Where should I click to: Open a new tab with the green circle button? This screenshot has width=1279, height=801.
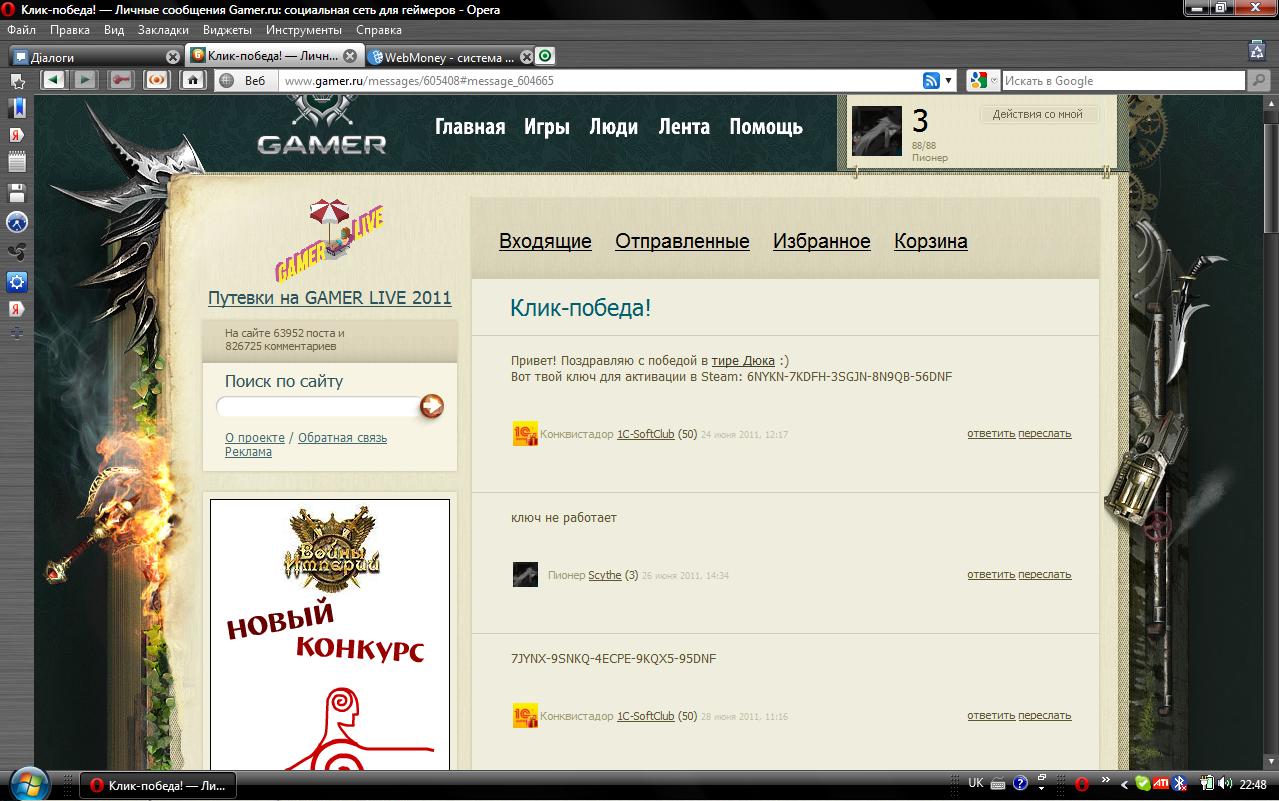546,56
